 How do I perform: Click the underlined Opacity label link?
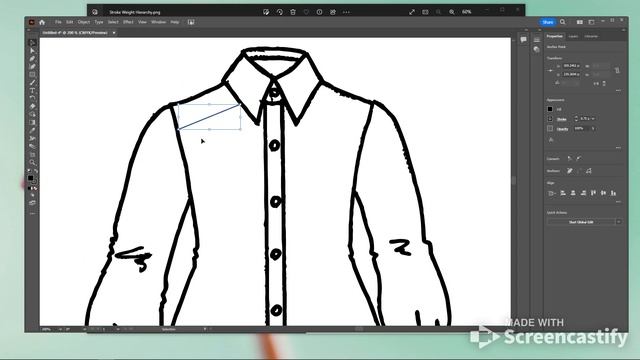(562, 129)
